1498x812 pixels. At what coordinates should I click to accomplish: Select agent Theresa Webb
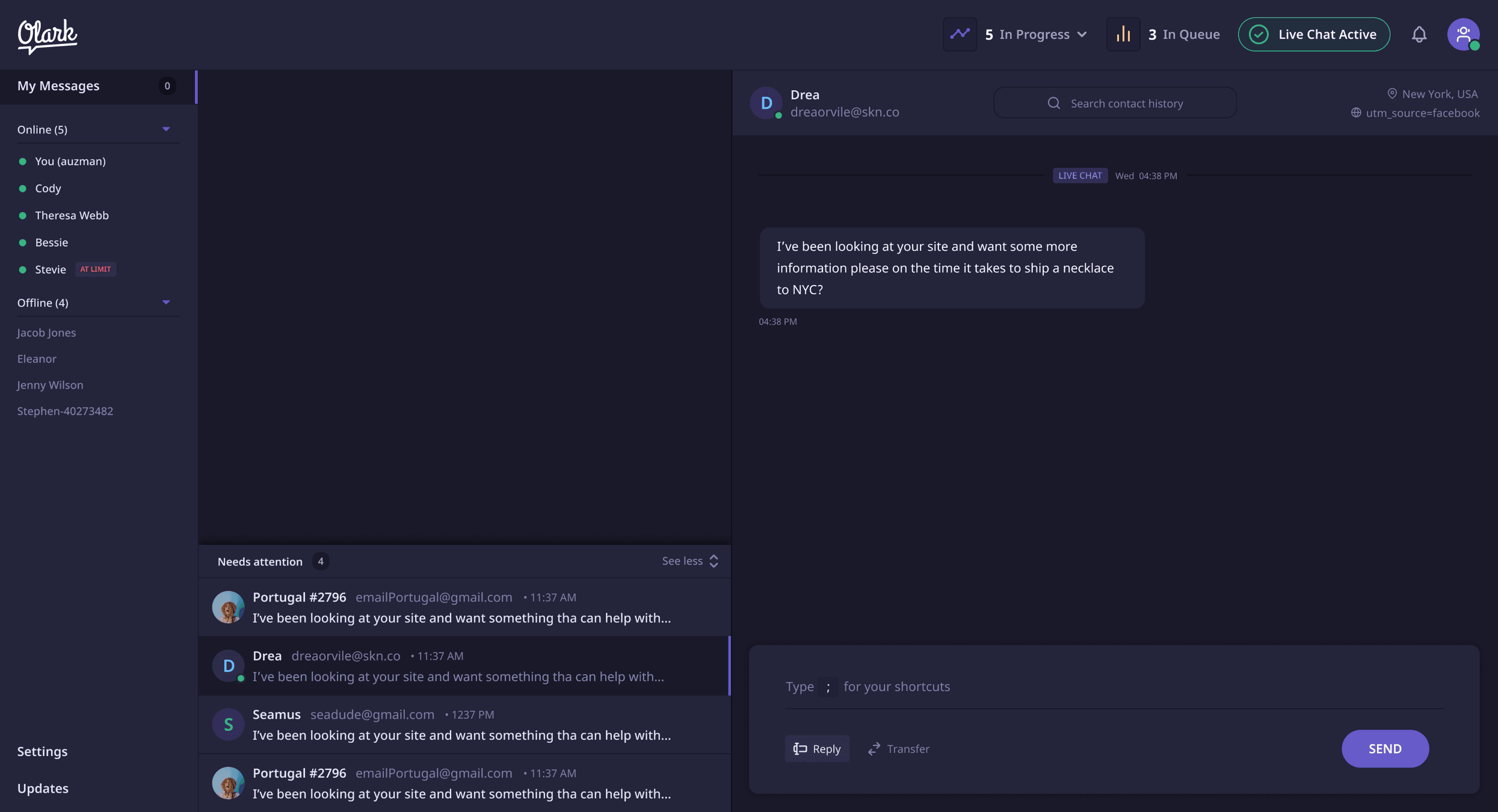(x=72, y=215)
